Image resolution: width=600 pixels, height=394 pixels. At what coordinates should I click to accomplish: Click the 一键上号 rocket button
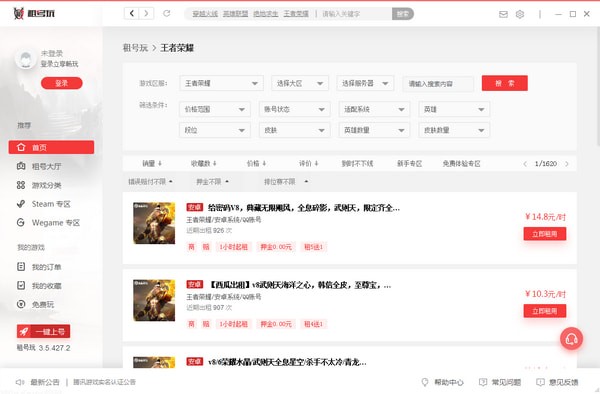tap(43, 331)
